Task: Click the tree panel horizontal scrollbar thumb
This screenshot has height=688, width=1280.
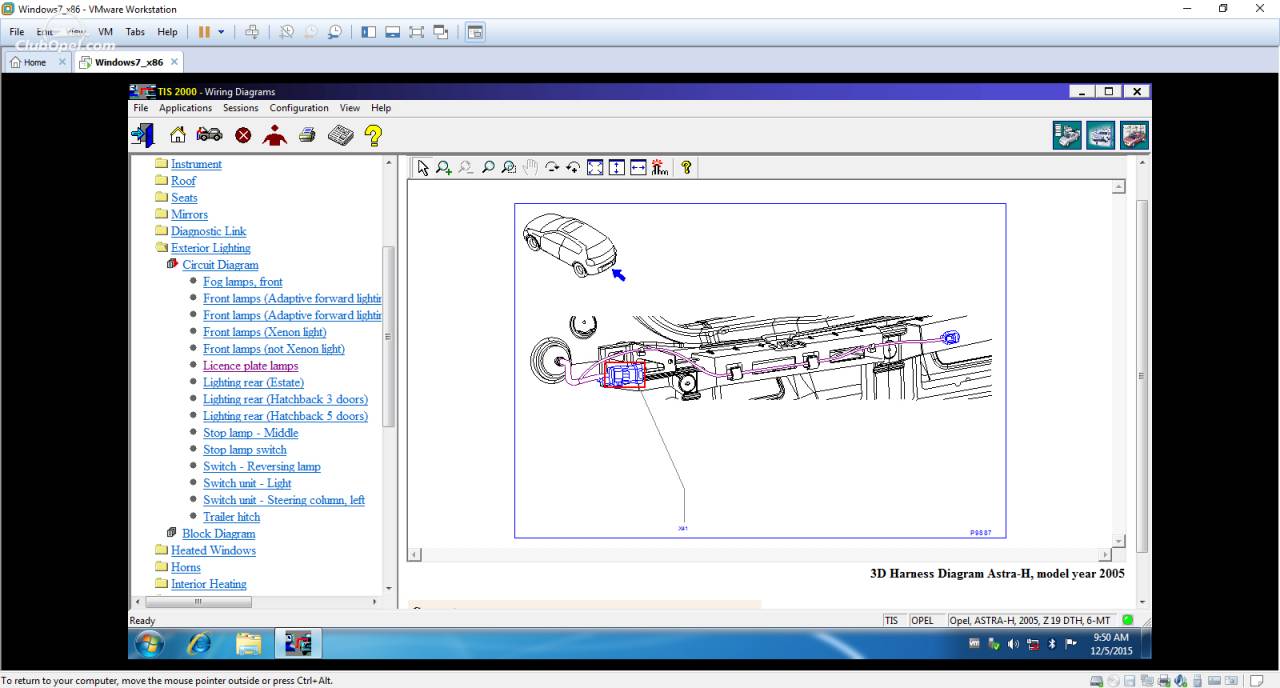Action: click(x=198, y=602)
